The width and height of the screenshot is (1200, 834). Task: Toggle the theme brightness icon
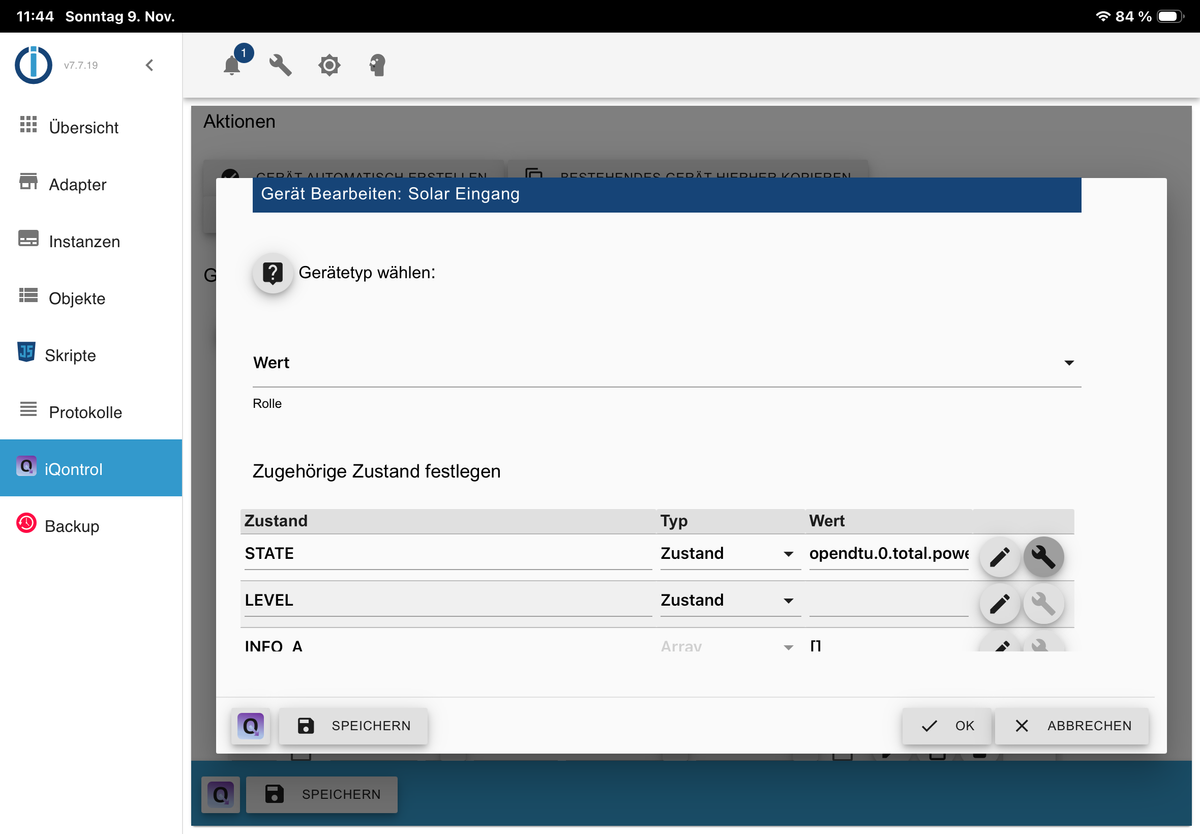[x=329, y=65]
